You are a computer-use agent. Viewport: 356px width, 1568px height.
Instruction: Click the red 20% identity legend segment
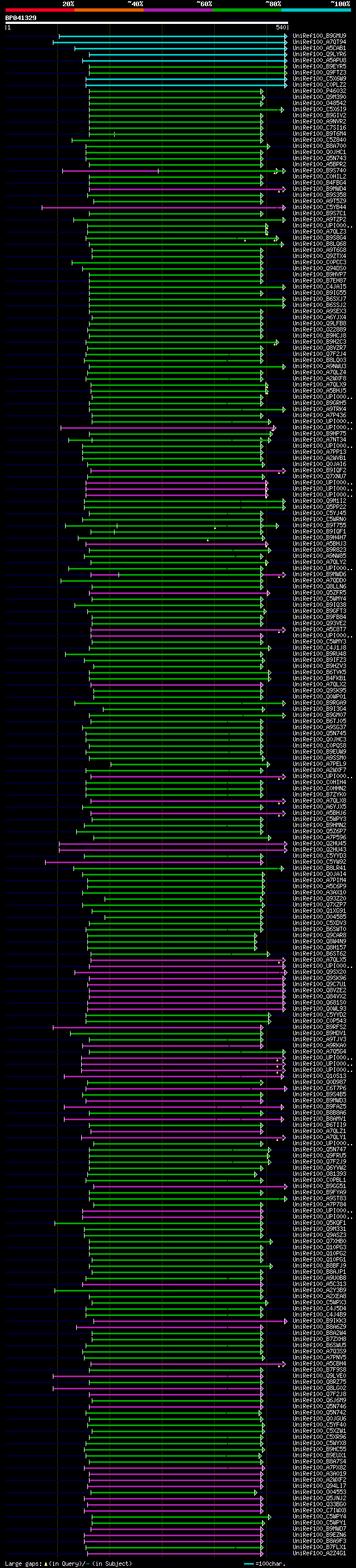click(x=39, y=10)
